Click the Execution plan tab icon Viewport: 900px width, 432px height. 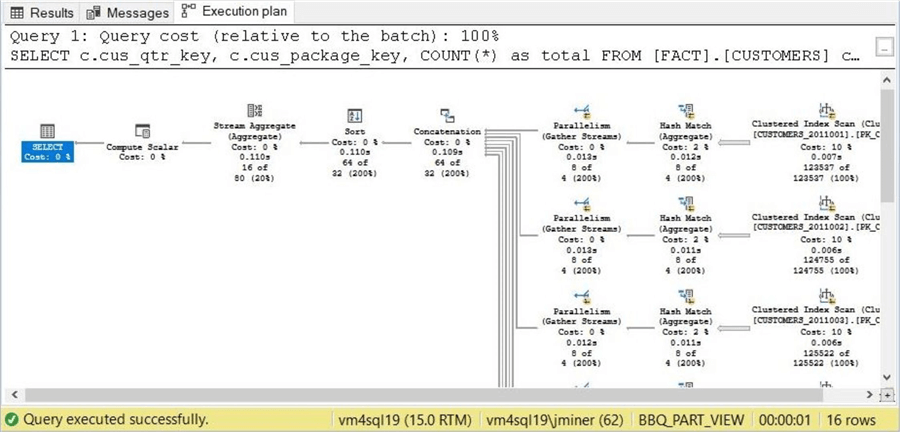point(188,10)
